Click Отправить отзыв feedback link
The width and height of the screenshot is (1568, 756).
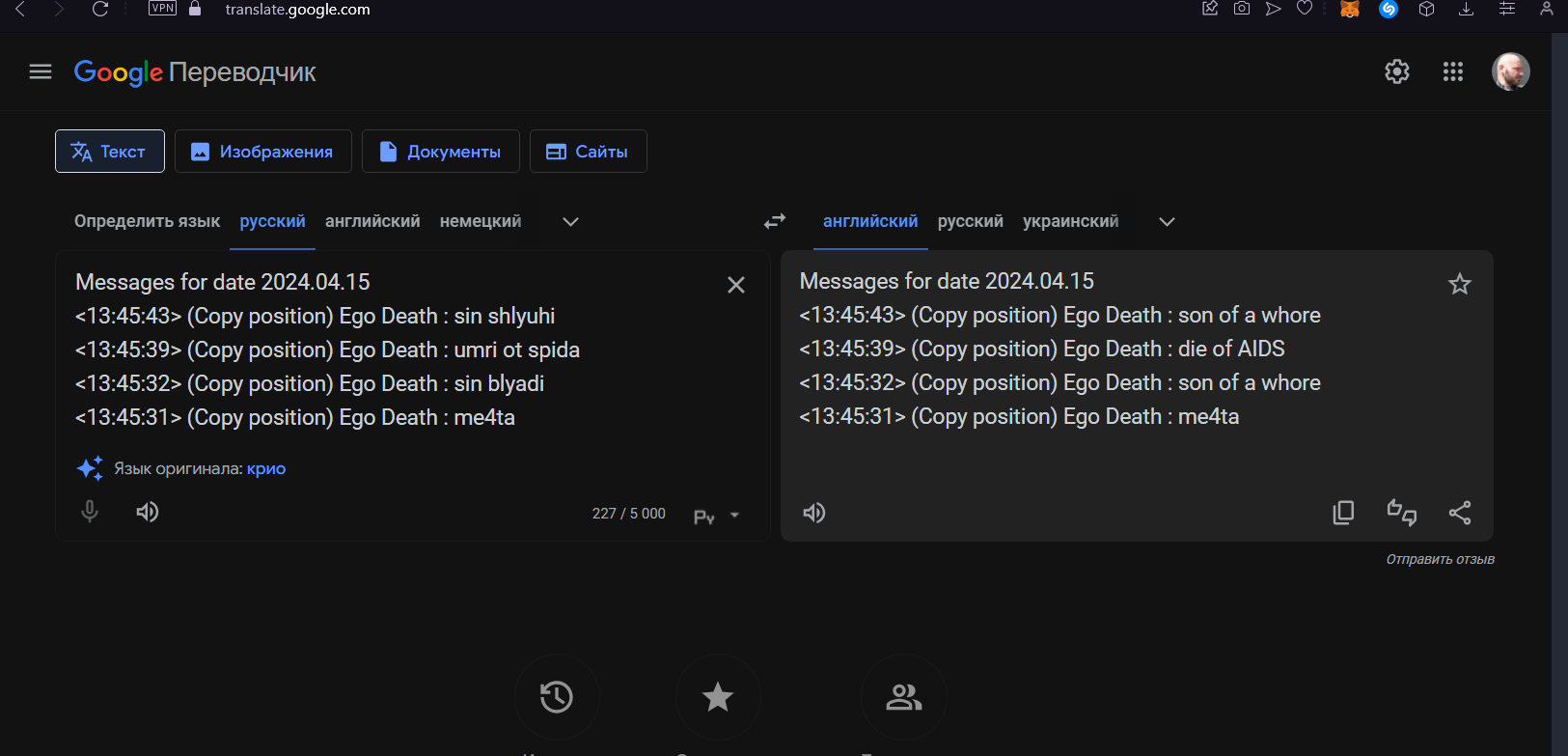(1440, 559)
